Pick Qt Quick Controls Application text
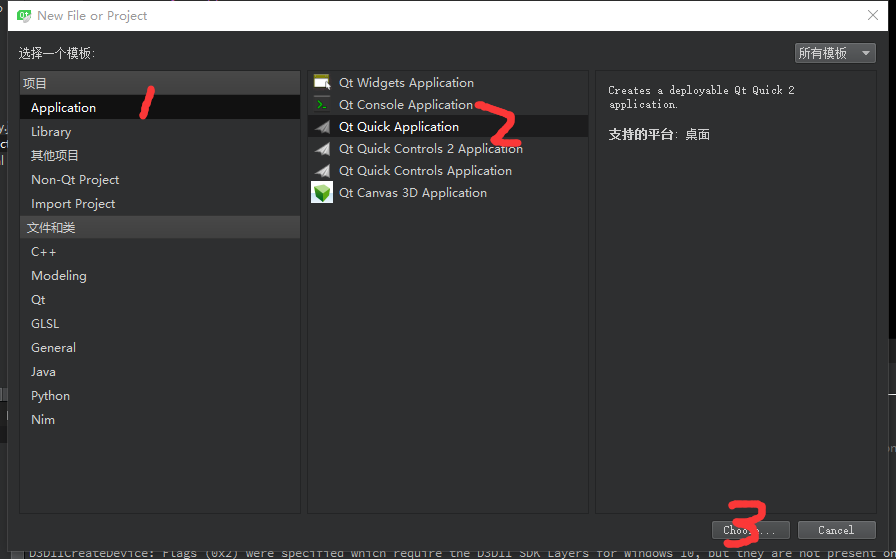This screenshot has height=559, width=896. coord(425,171)
